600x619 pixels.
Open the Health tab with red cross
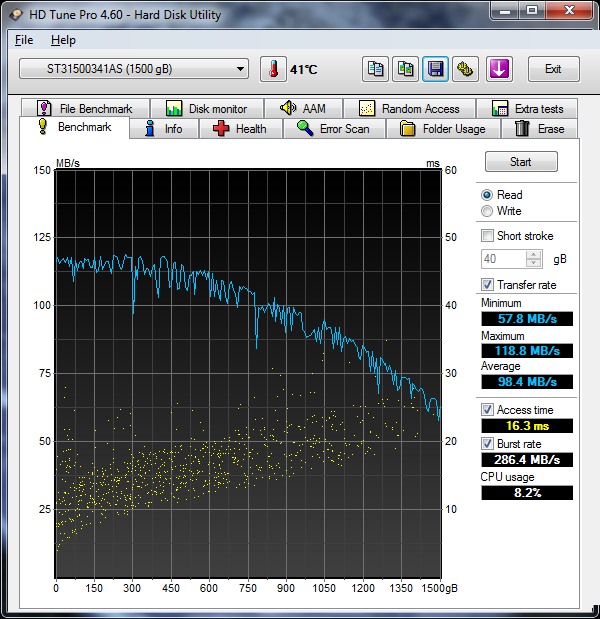tap(239, 129)
